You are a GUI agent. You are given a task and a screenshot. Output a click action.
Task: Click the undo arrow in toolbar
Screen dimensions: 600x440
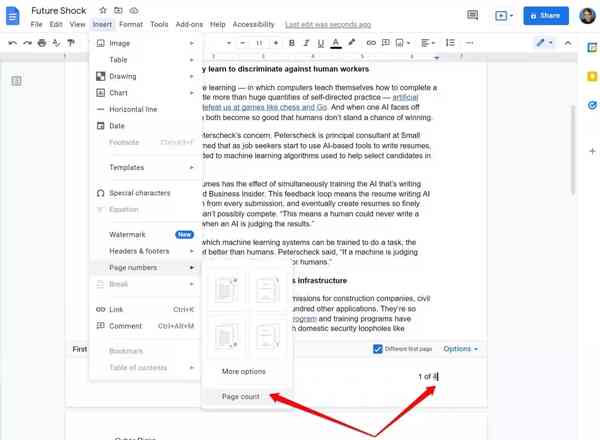pyautogui.click(x=12, y=43)
